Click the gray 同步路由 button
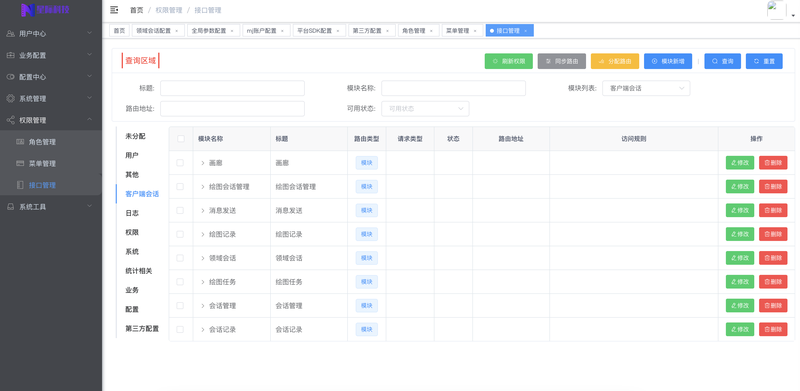Image resolution: width=800 pixels, height=391 pixels. (562, 61)
